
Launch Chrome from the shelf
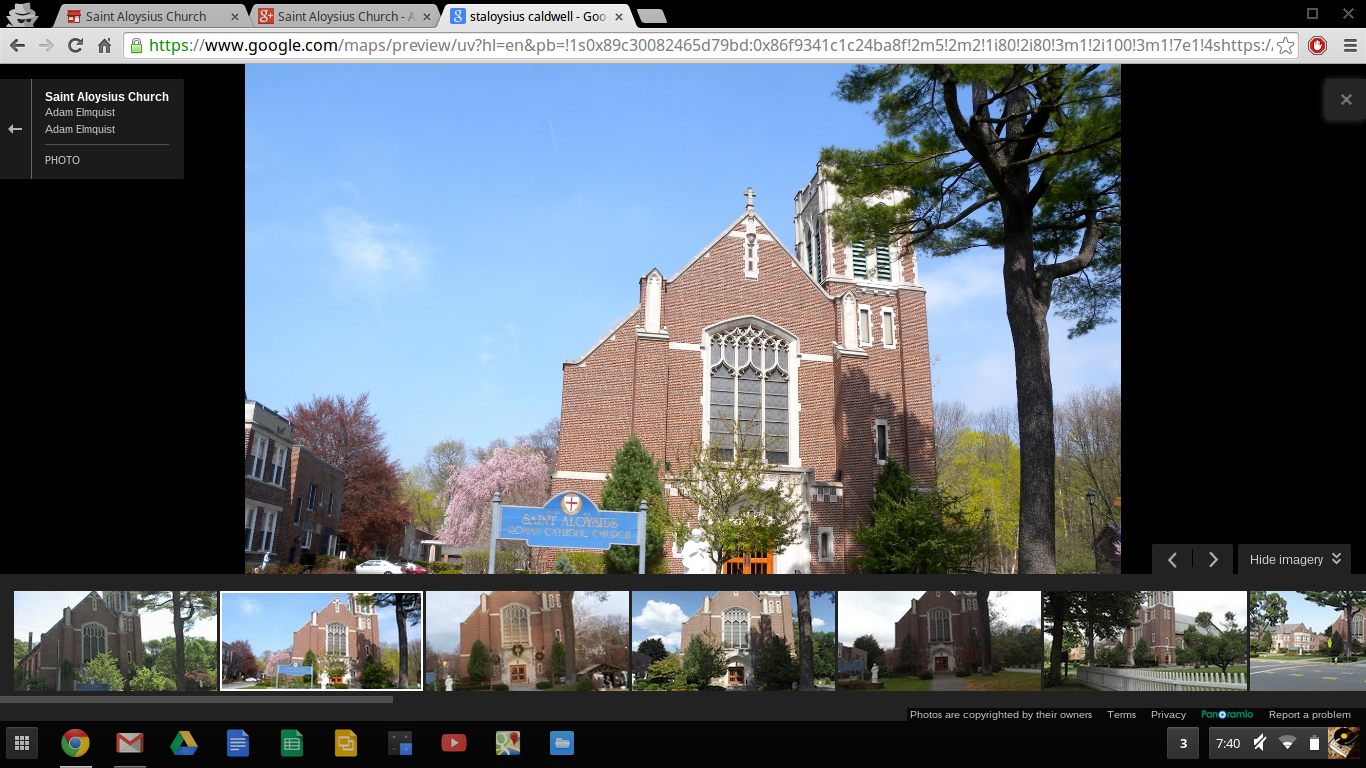(x=75, y=743)
